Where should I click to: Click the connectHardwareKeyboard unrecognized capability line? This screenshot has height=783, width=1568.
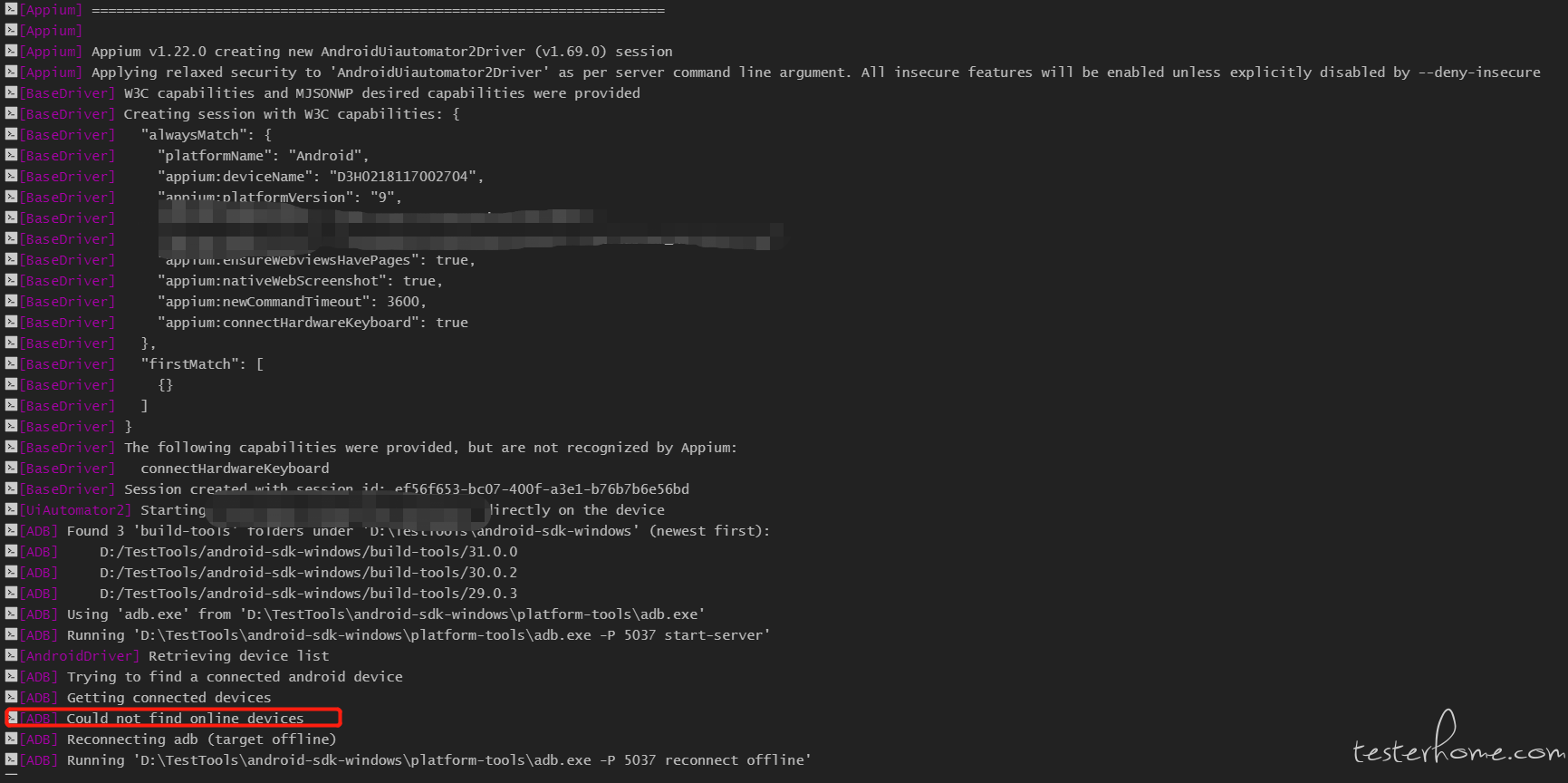coord(235,469)
